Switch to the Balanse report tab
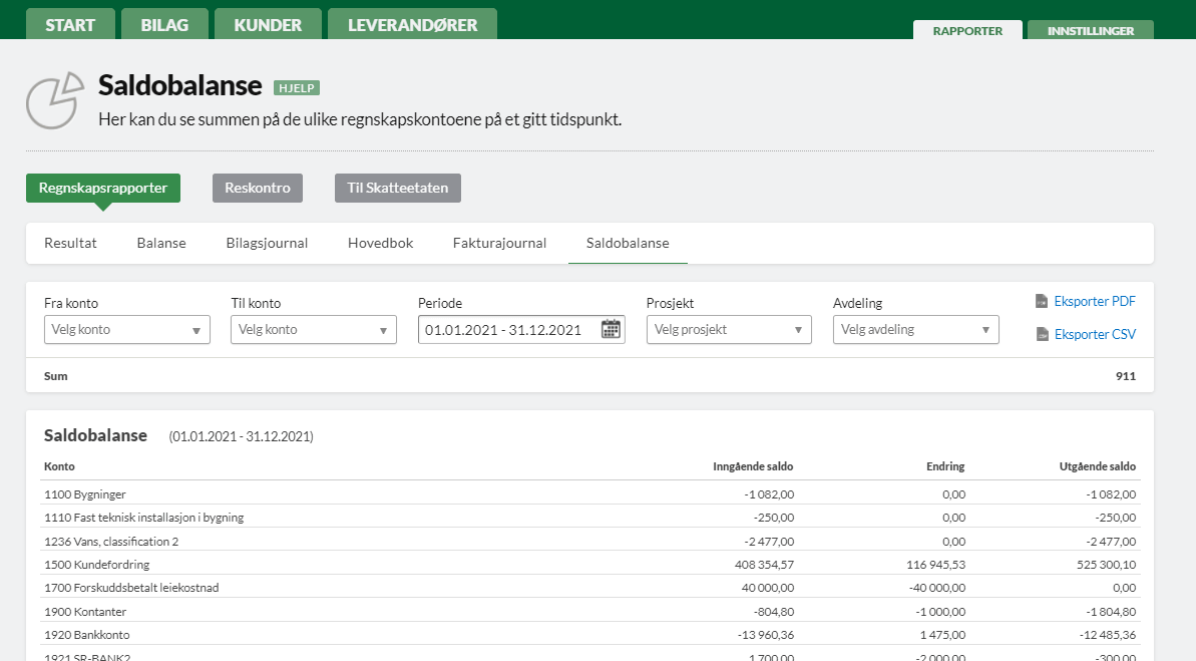 [x=162, y=243]
